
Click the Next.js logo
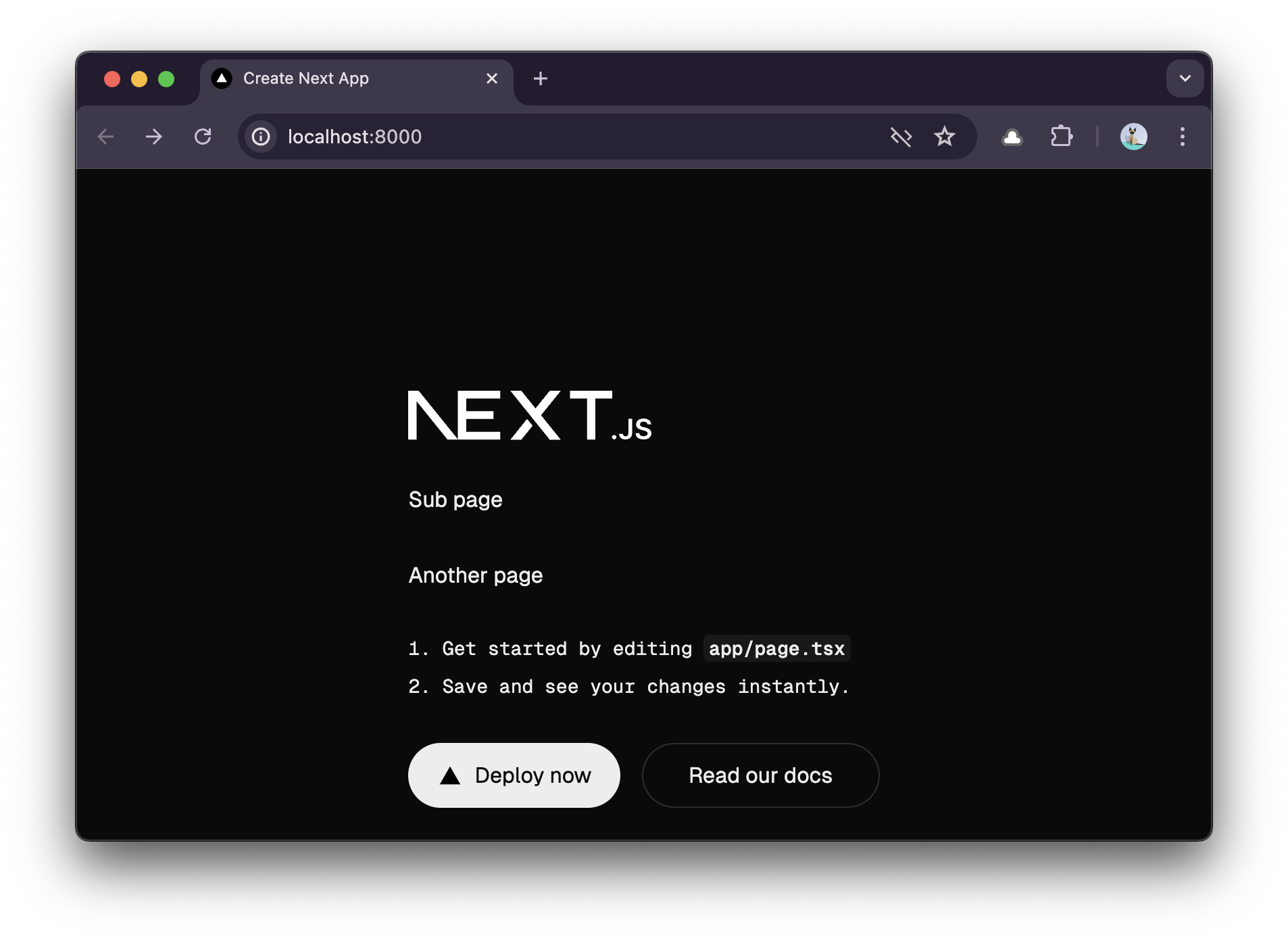[530, 416]
